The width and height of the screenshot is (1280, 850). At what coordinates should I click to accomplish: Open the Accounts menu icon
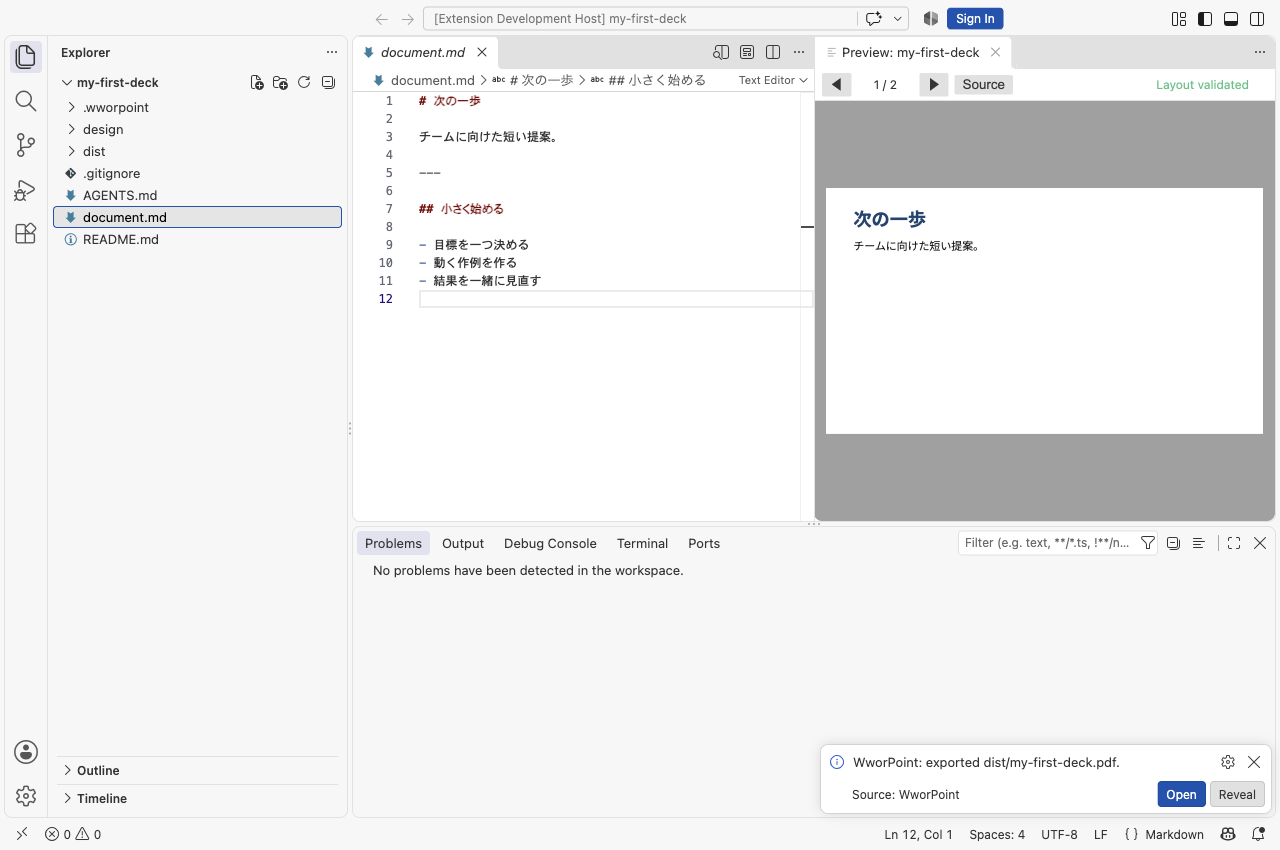point(26,752)
